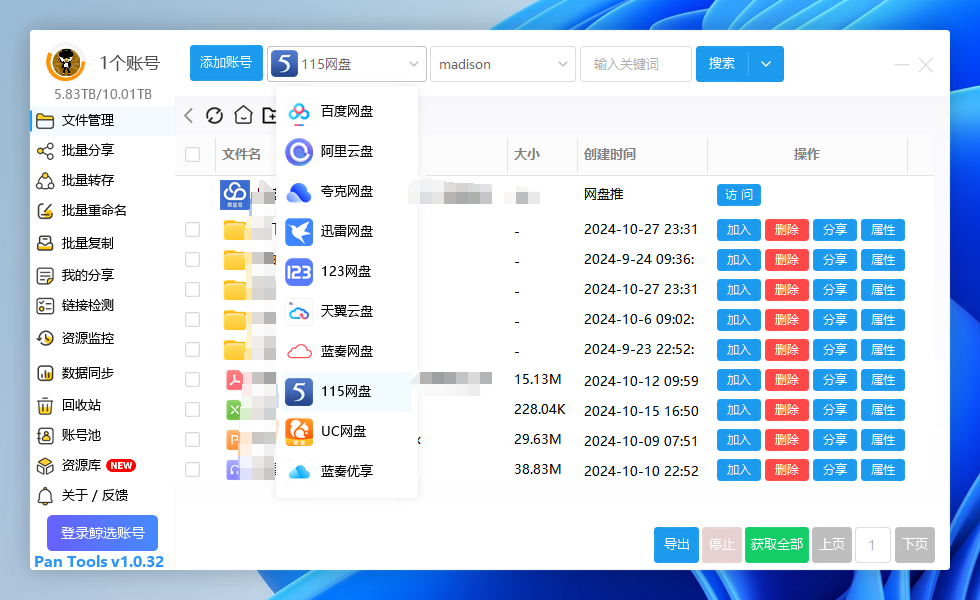The height and width of the screenshot is (600, 980).
Task: Click the 账号池 icon in sidebar
Action: pos(45,436)
